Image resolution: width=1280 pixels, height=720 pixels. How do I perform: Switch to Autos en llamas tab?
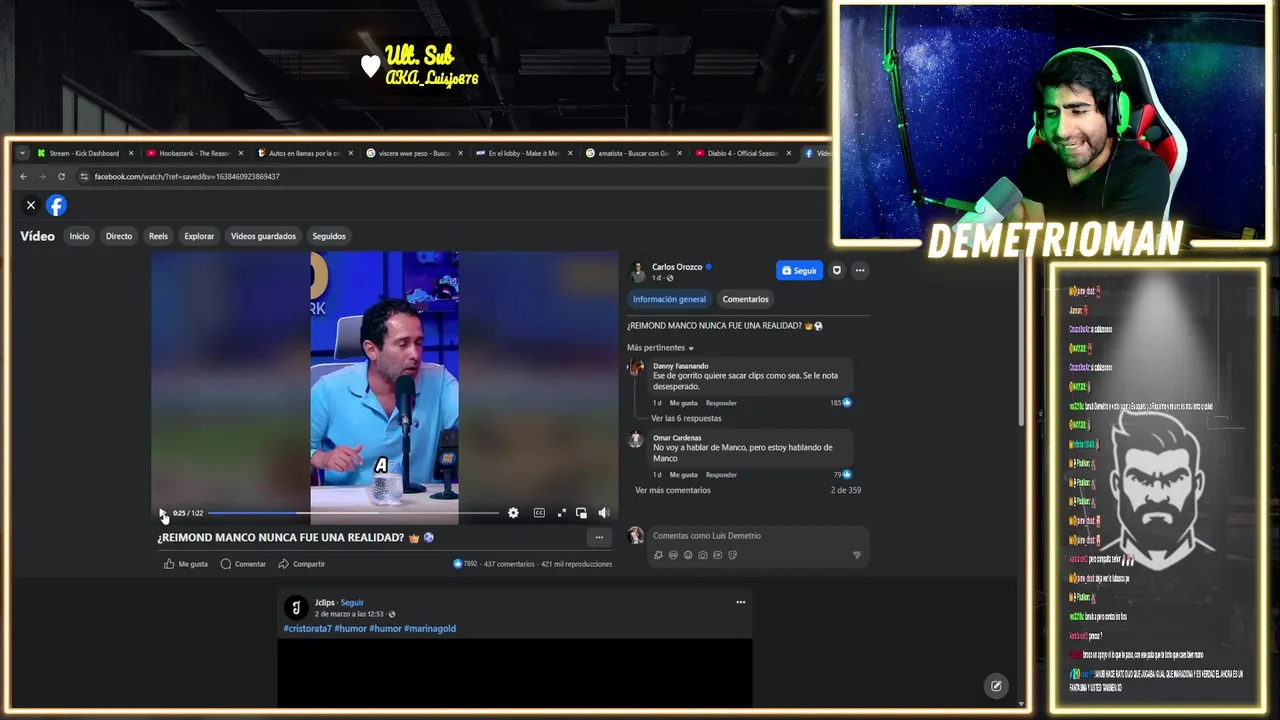[304, 153]
